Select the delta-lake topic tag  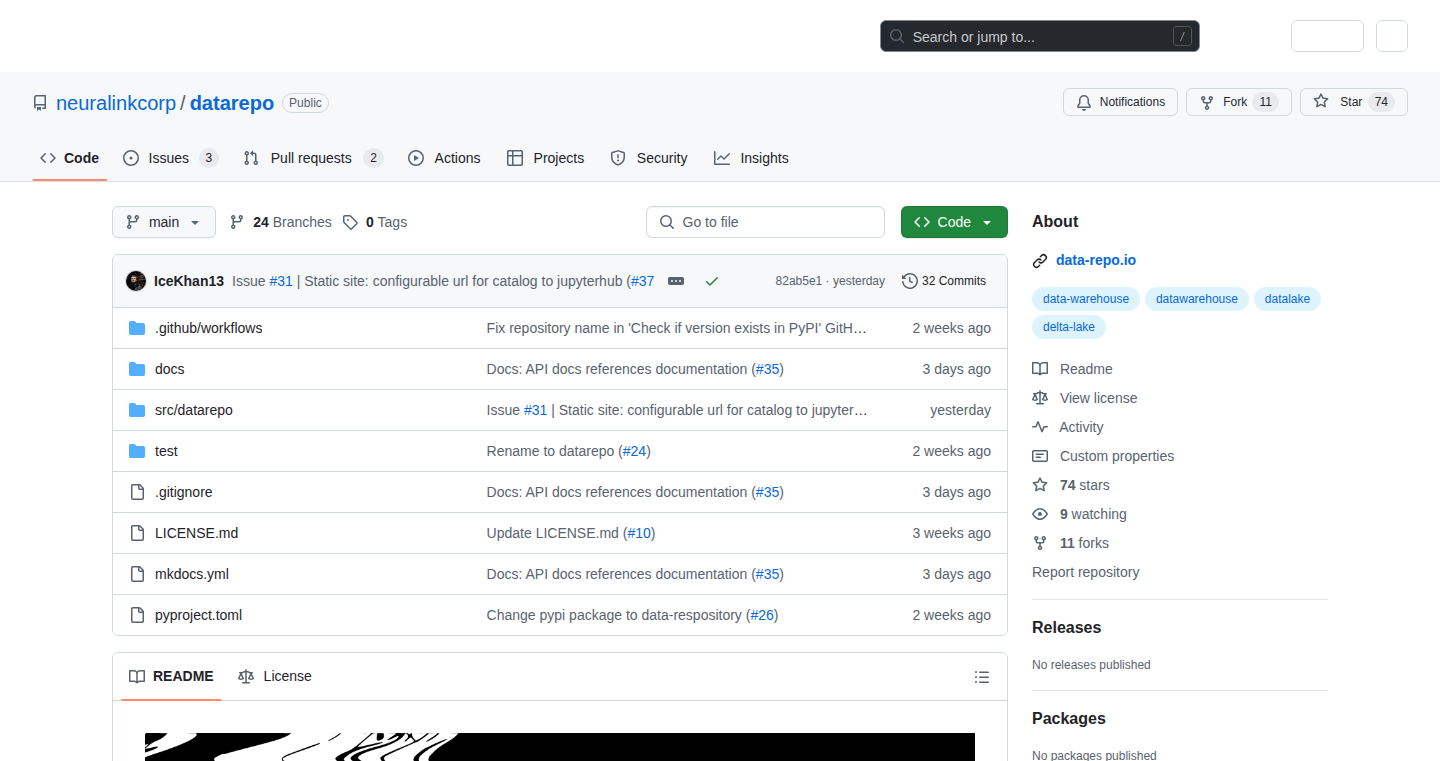[1069, 327]
